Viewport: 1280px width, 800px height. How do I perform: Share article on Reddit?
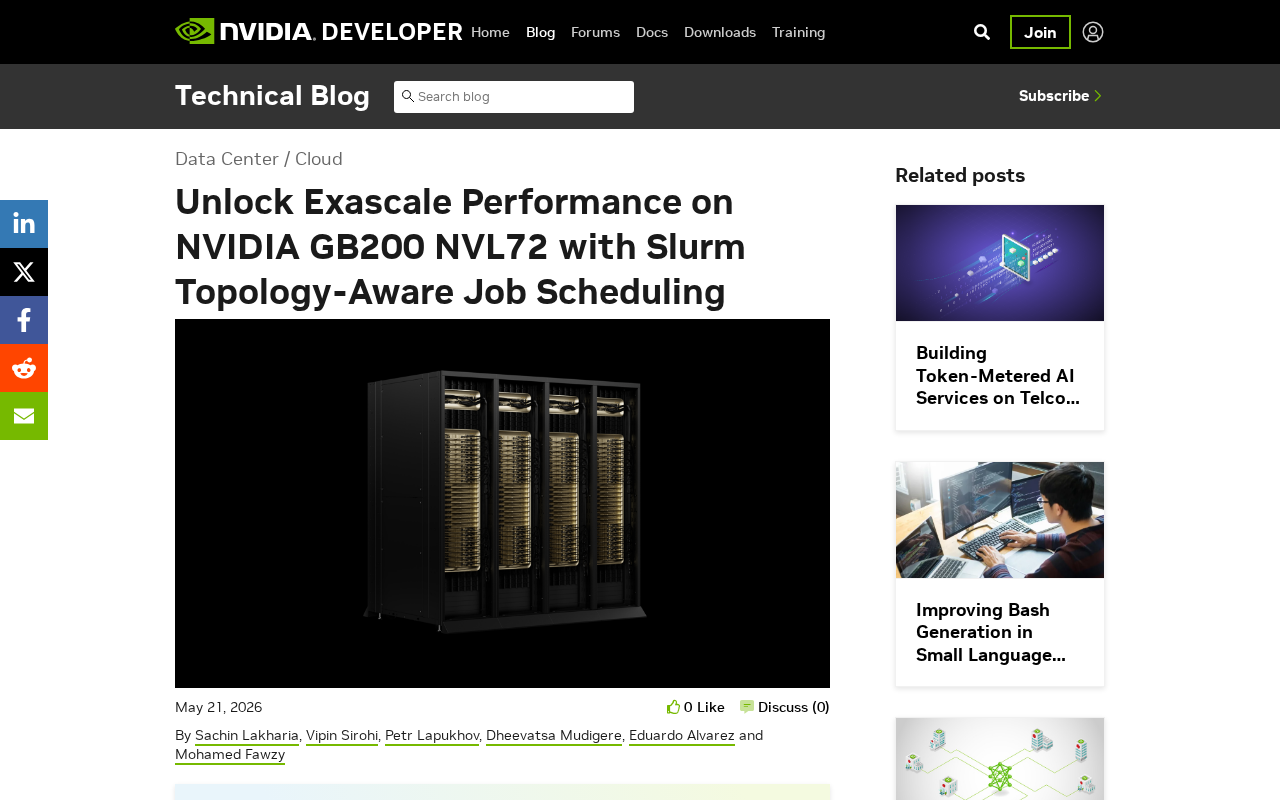point(24,368)
